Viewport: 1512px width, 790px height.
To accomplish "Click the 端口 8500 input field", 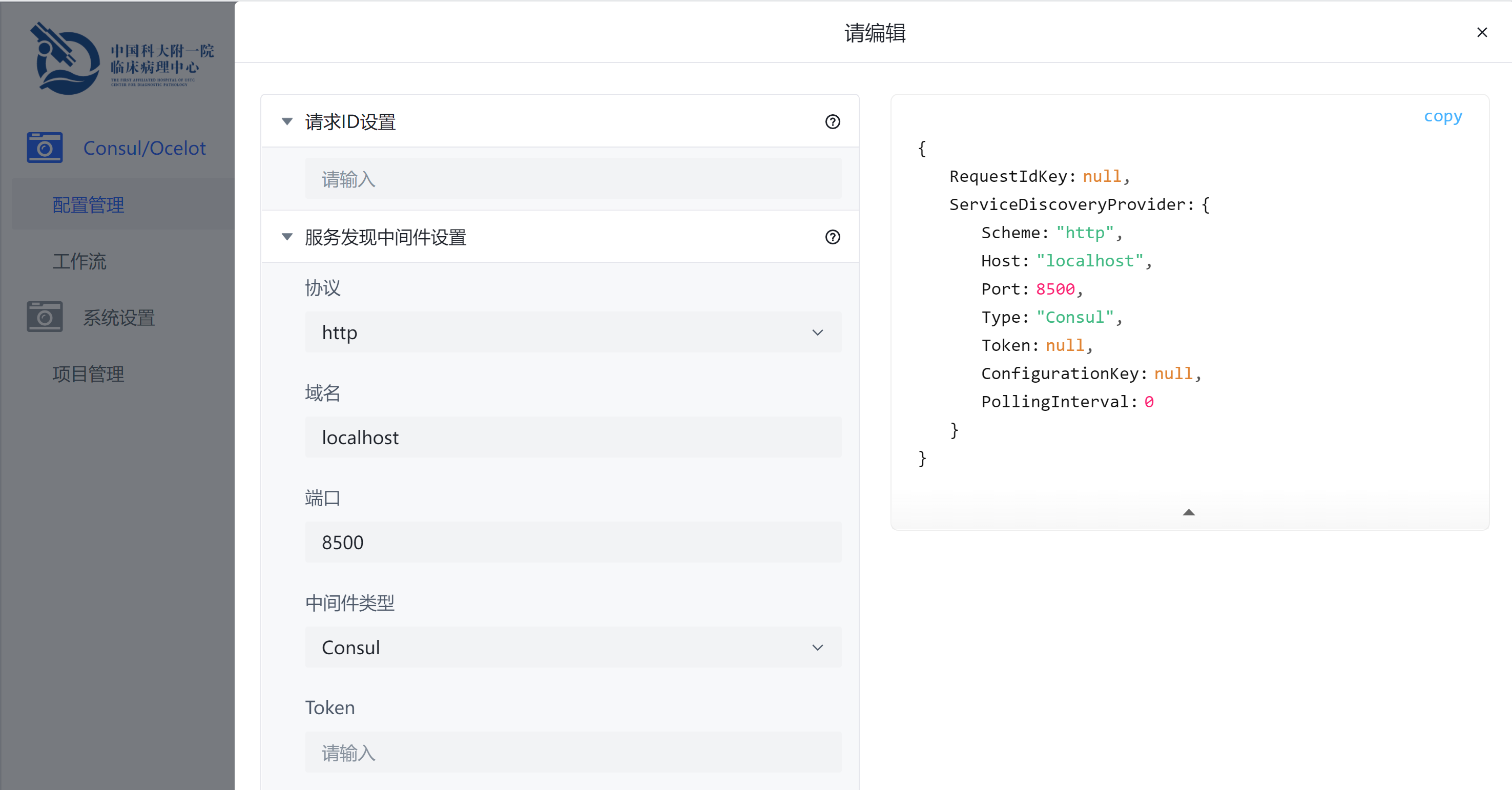I will click(x=573, y=543).
